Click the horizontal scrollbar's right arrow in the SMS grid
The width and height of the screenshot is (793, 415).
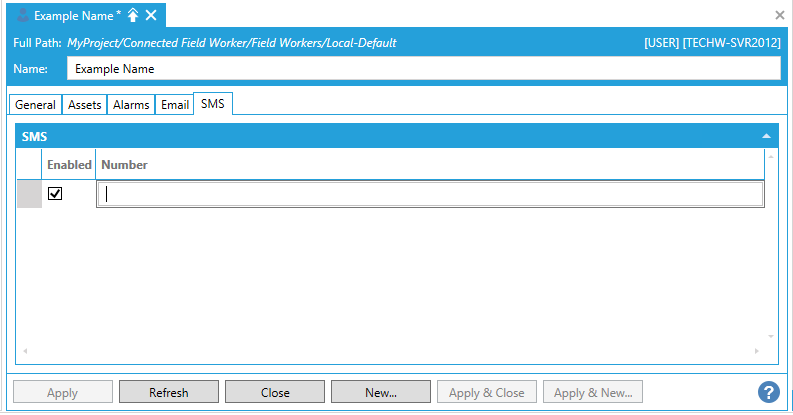point(757,351)
